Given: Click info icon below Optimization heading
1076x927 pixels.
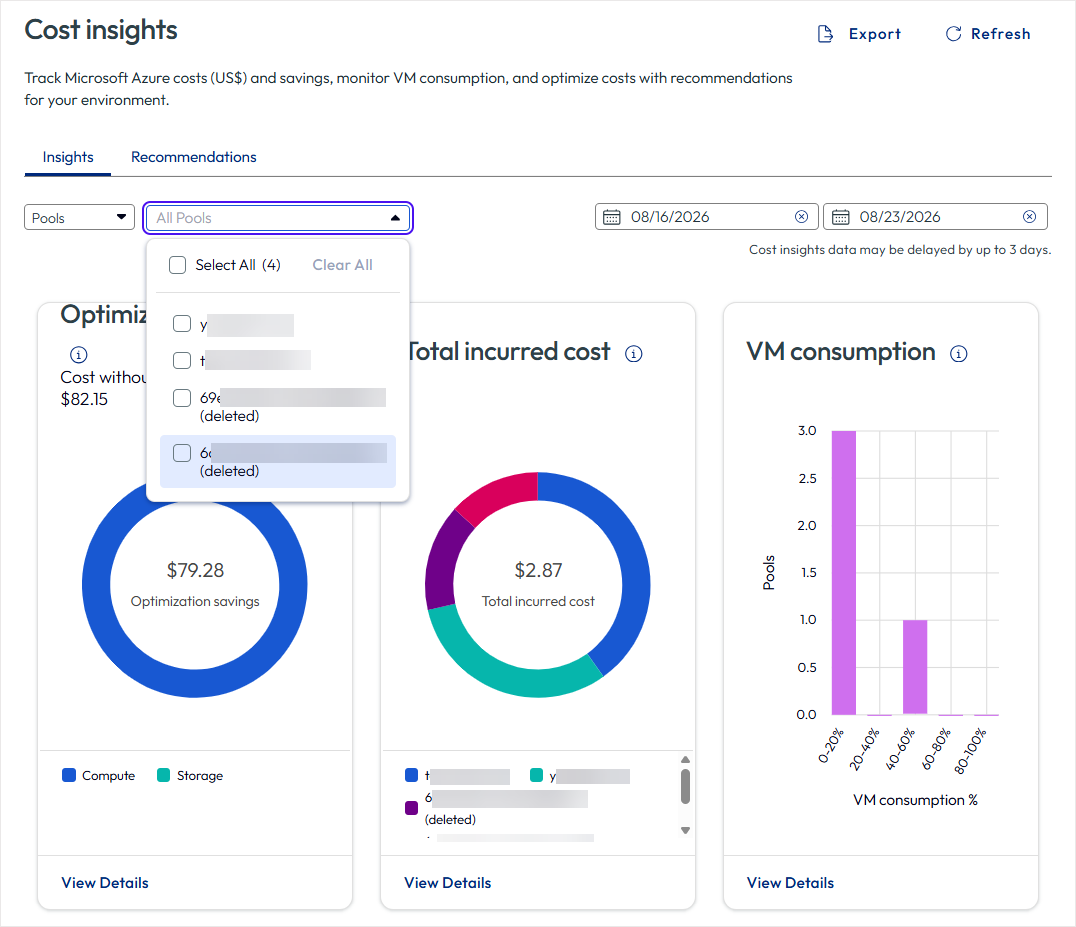Looking at the screenshot, I should click(x=79, y=355).
